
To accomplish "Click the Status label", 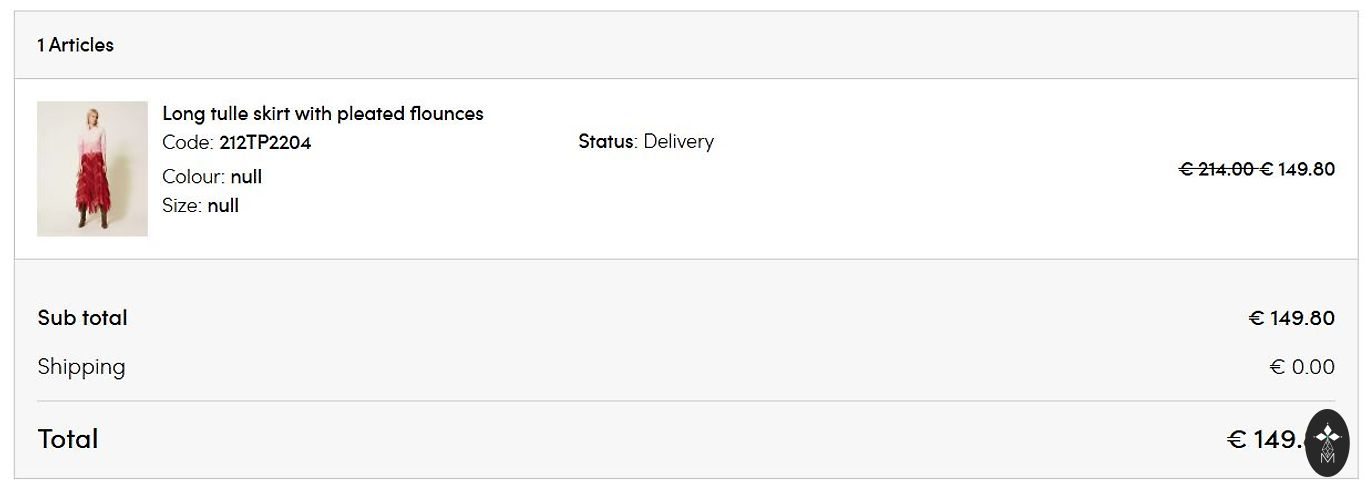I will tap(606, 142).
